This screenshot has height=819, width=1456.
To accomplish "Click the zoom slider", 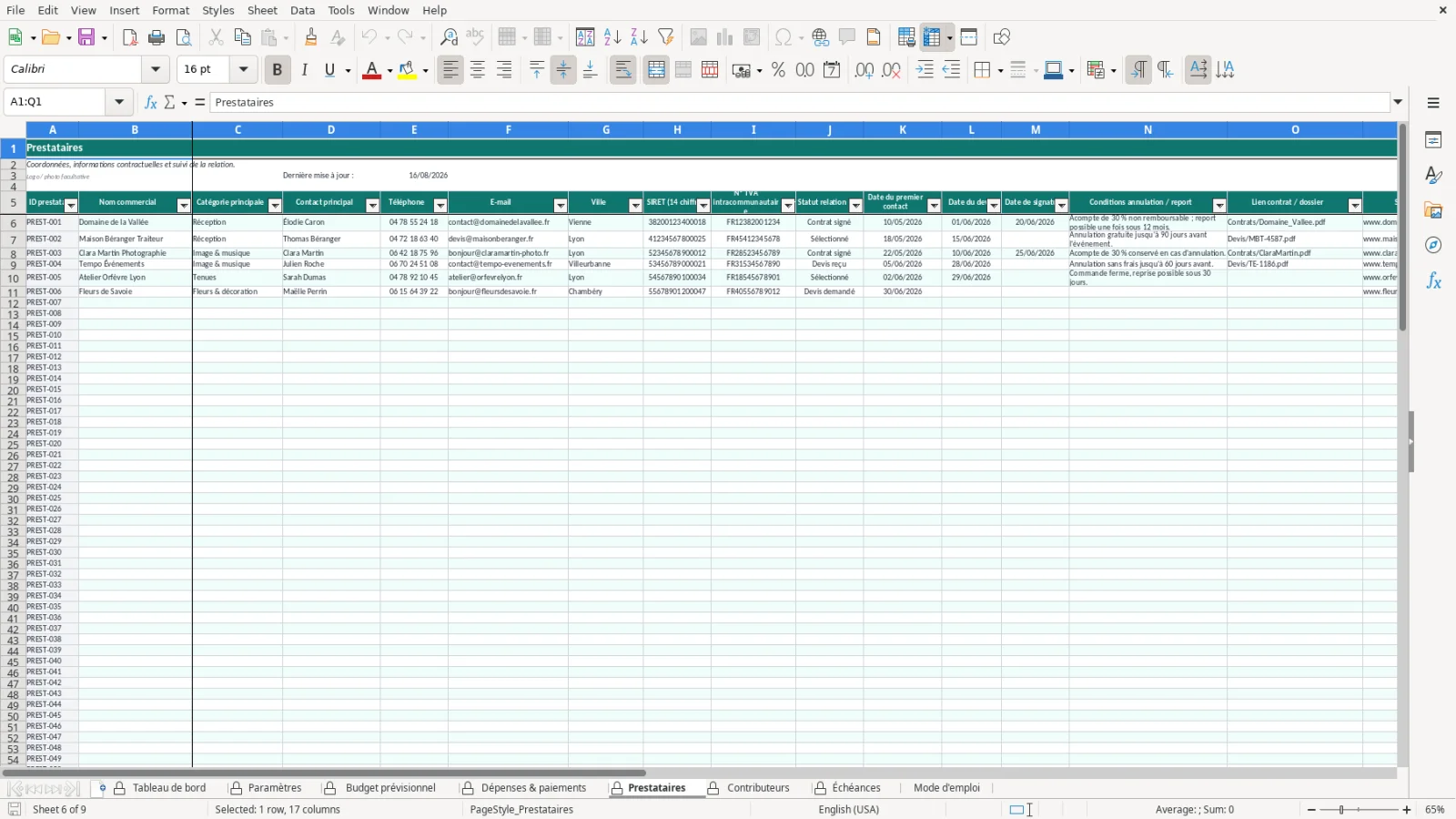I will pyautogui.click(x=1360, y=810).
